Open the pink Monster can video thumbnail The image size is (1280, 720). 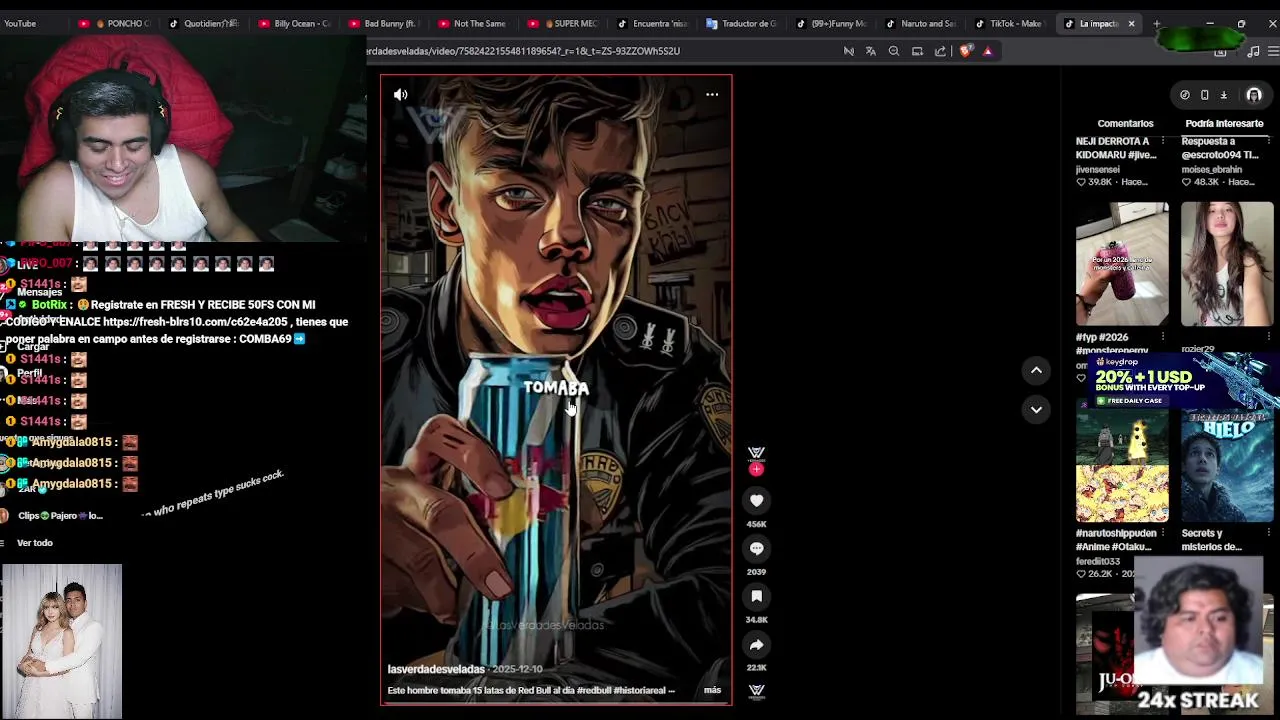[1122, 265]
